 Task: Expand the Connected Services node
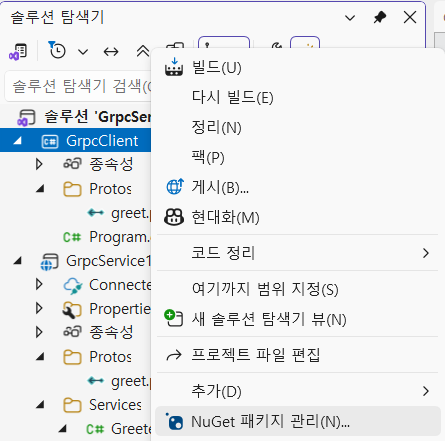(39, 284)
